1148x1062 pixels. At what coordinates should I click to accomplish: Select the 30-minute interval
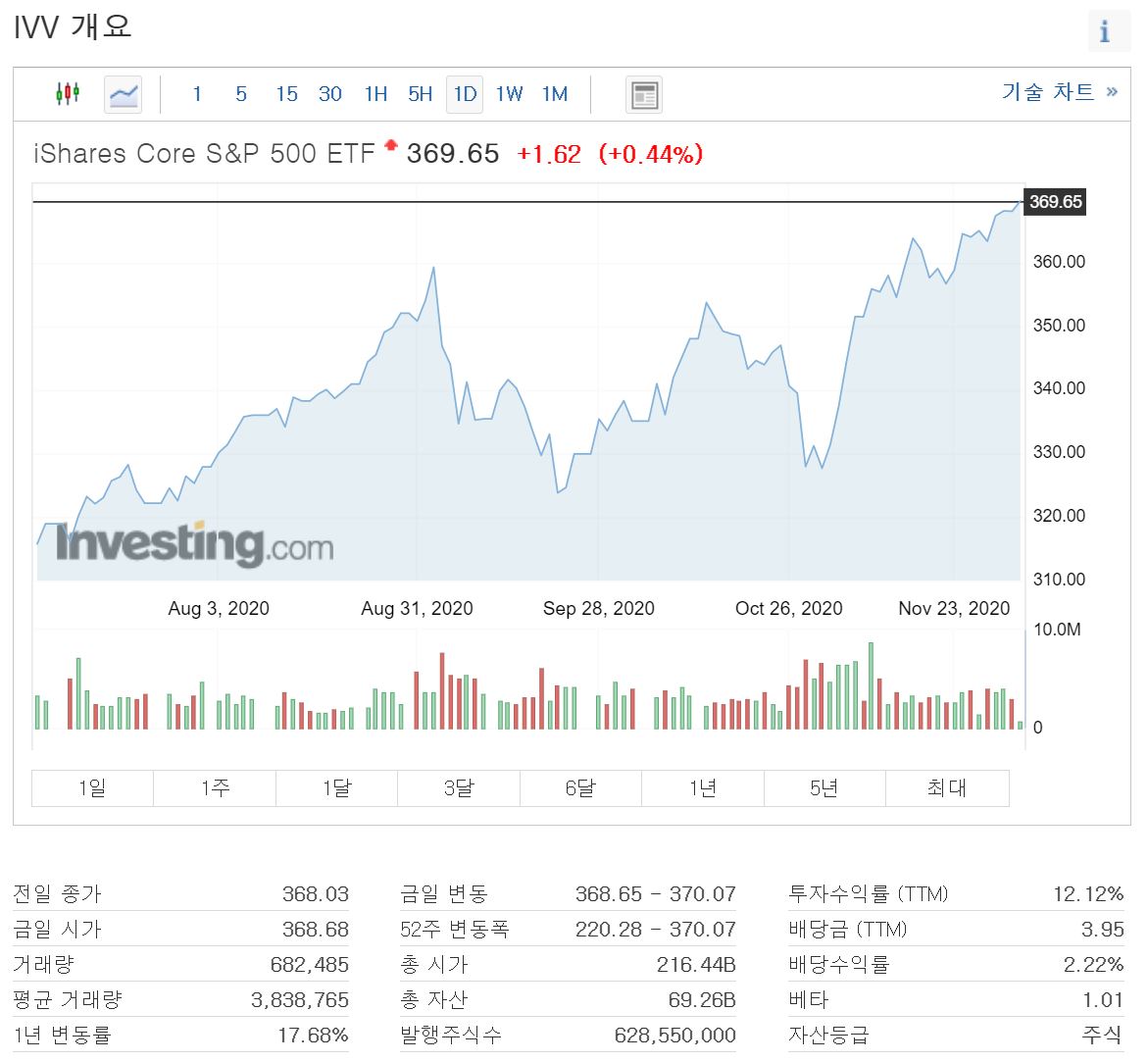click(x=330, y=94)
